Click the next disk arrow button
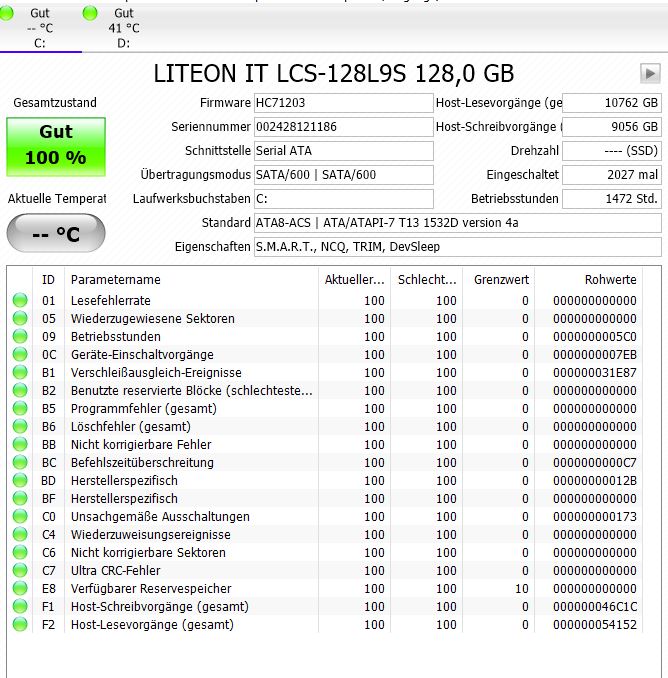This screenshot has width=668, height=678. point(650,74)
